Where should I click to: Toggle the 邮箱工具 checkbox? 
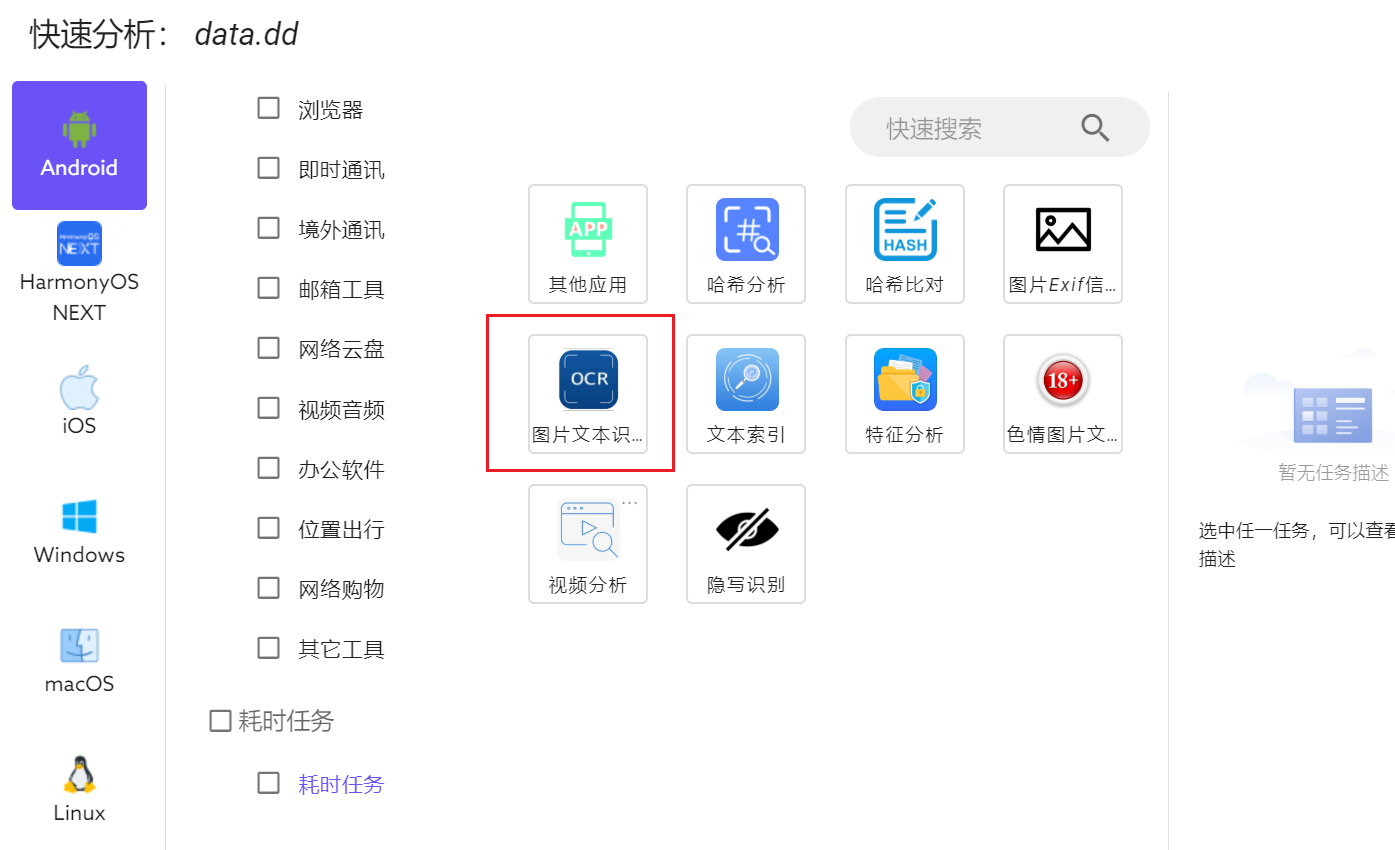tap(268, 288)
